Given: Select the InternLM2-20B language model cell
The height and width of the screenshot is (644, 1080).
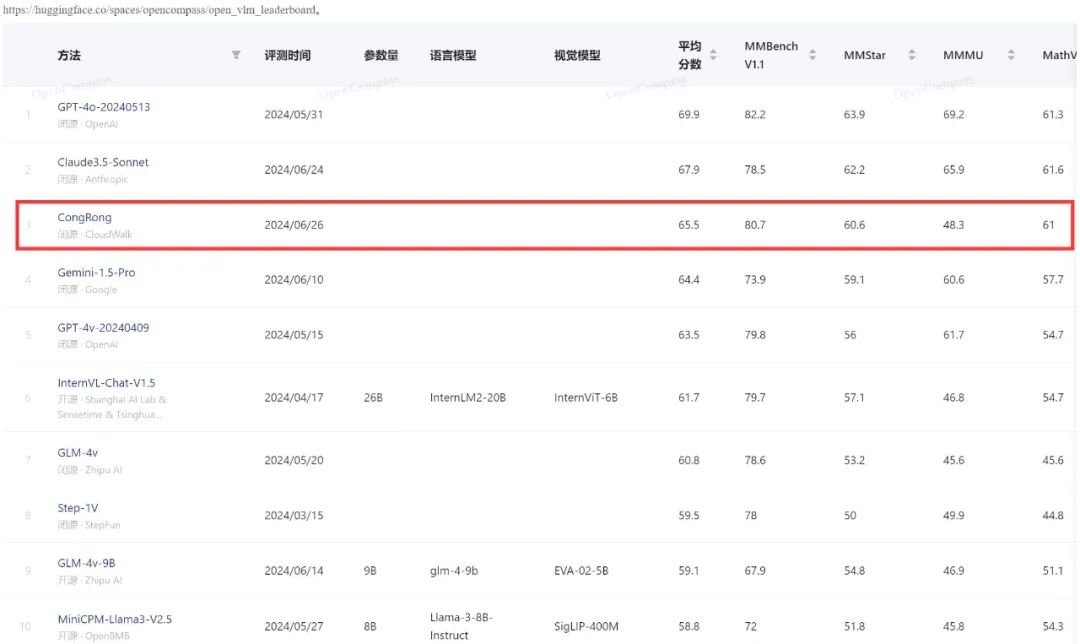Looking at the screenshot, I should pyautogui.click(x=468, y=397).
